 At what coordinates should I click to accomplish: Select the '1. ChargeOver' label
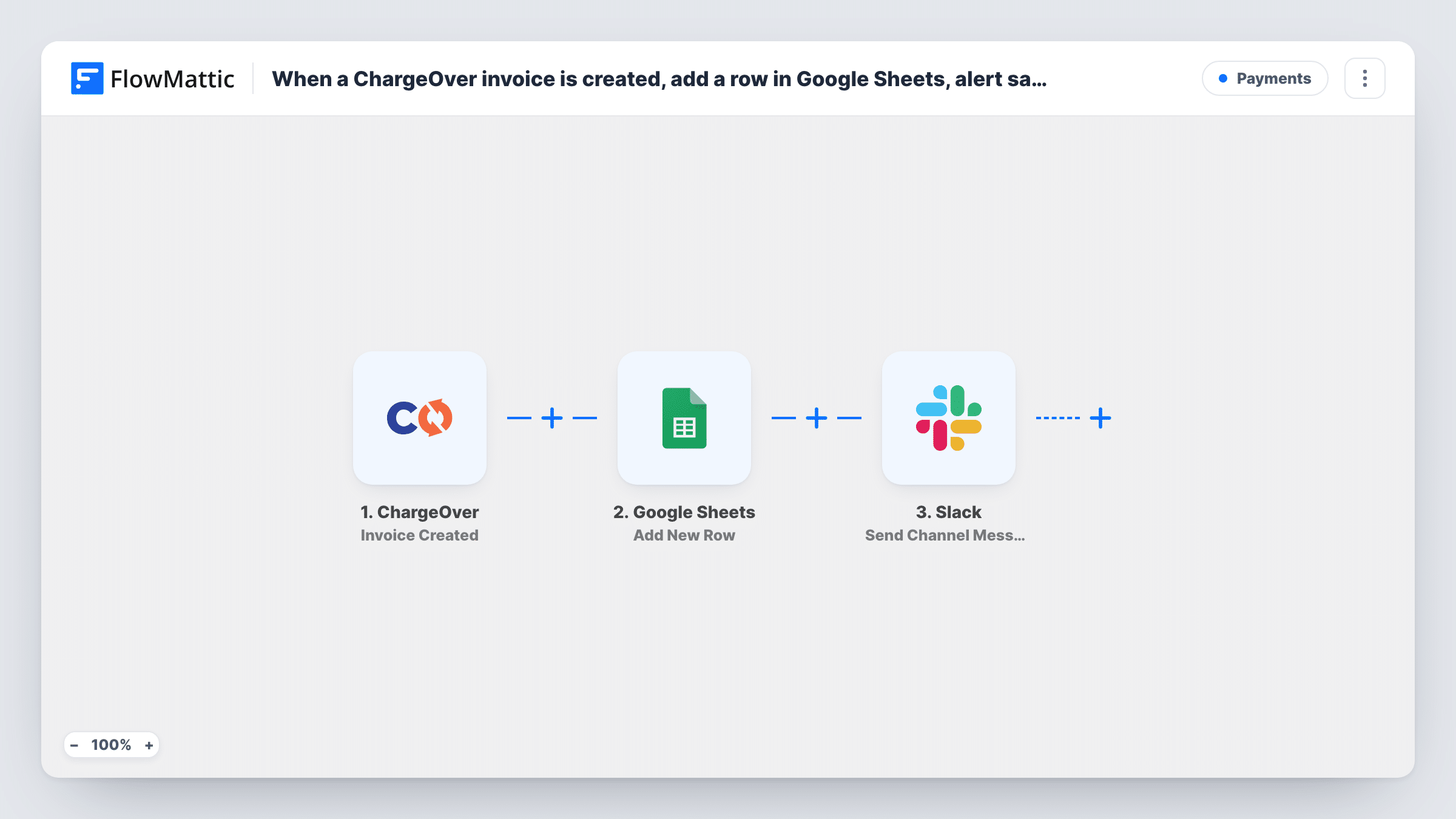point(420,512)
